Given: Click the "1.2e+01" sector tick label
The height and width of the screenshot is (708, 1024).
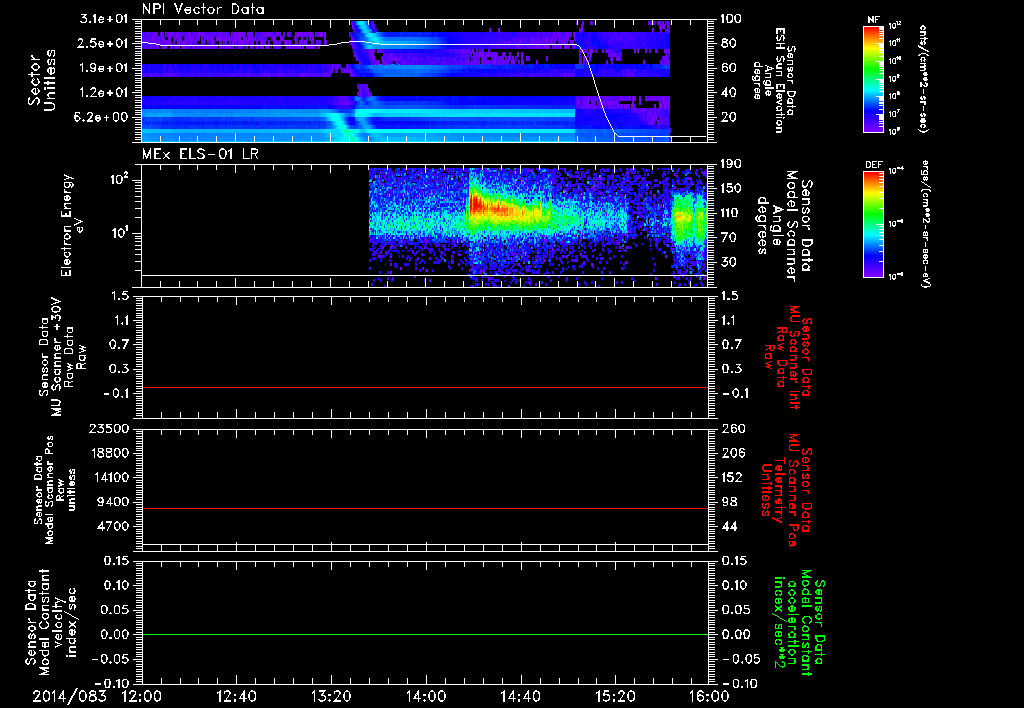Looking at the screenshot, I should pos(104,93).
